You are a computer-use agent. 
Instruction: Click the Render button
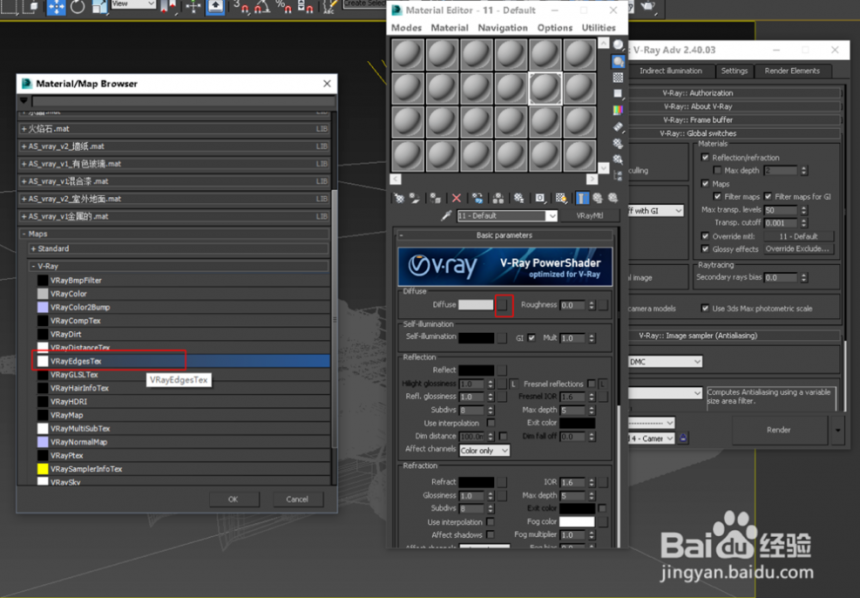tap(779, 430)
